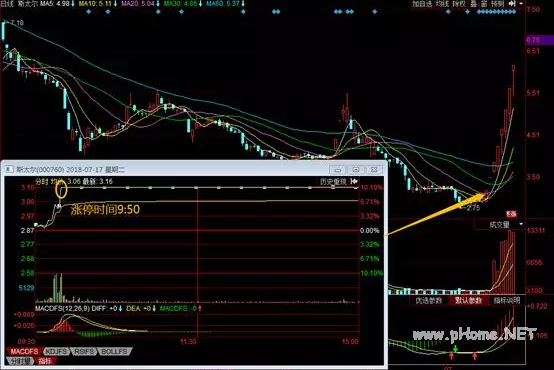Image resolution: width=554 pixels, height=370 pixels.
Task: Click the collapse-panel arrow icon in the top toolbar
Action: point(512,4)
